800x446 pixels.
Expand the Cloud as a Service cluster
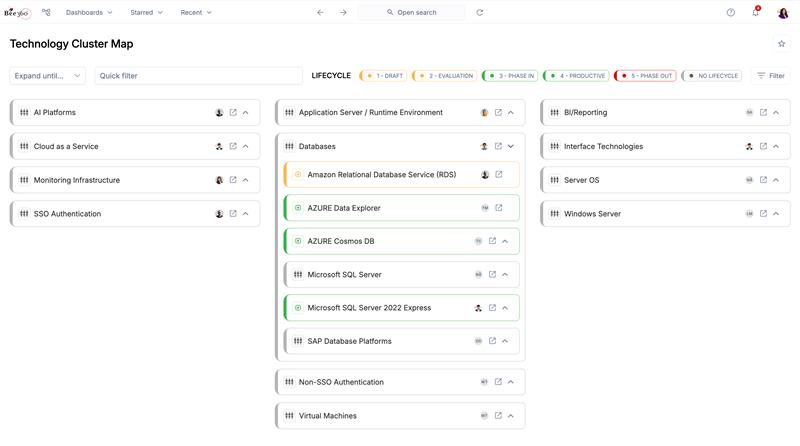[x=246, y=147]
